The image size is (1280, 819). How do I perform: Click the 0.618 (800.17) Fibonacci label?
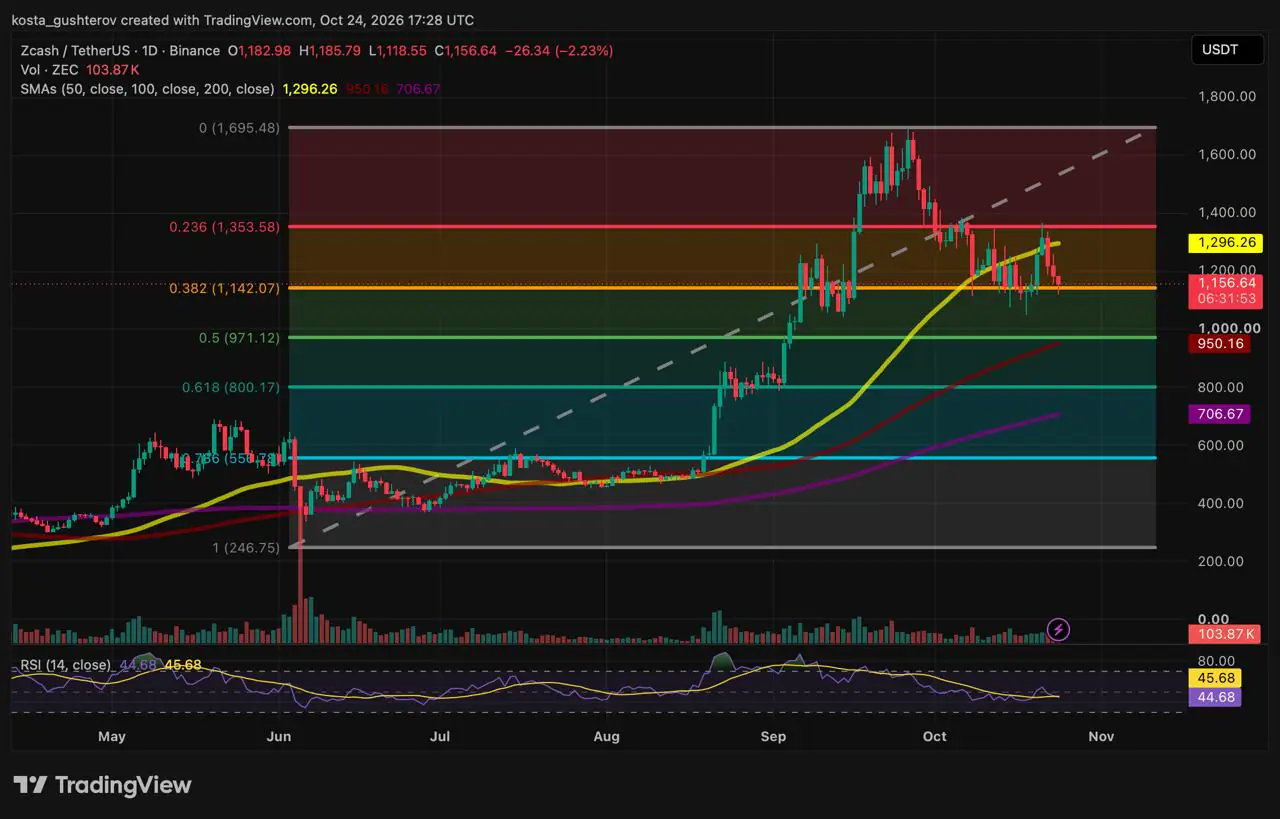230,387
